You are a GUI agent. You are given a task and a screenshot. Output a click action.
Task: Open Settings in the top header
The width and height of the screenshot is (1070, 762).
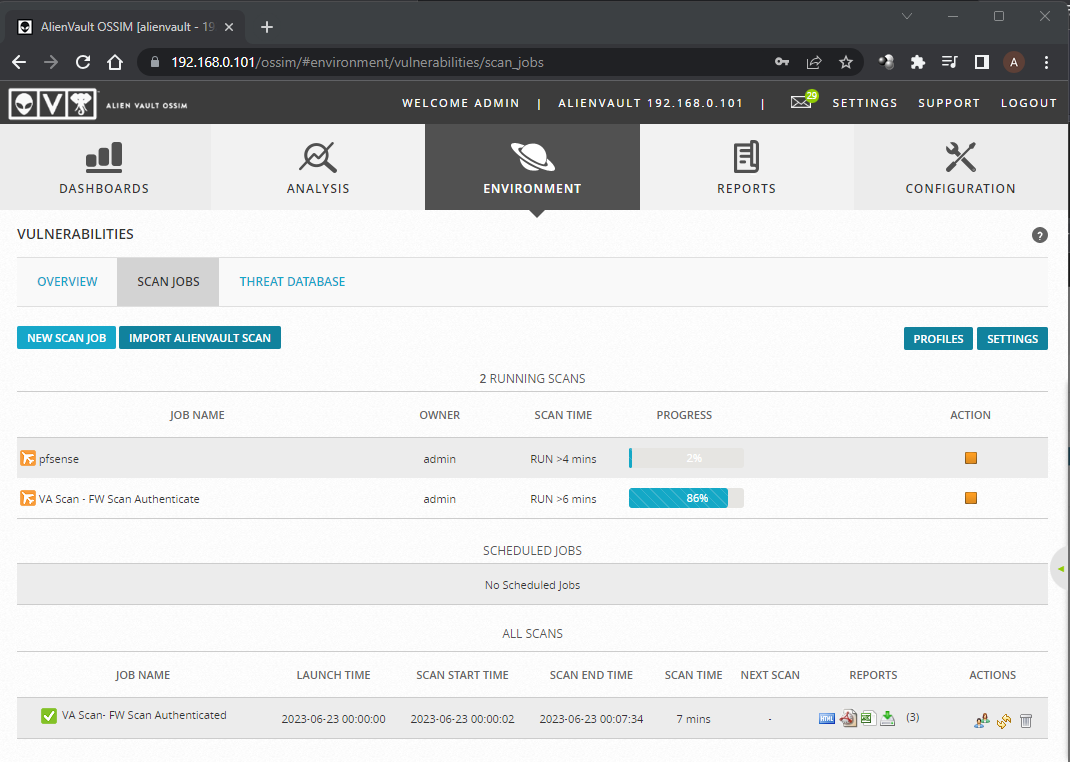click(865, 103)
